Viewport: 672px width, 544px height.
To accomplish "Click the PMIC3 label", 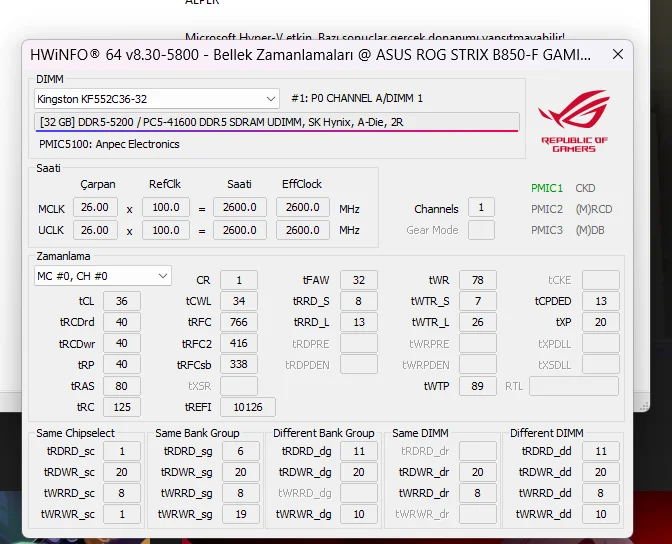I will [x=546, y=230].
